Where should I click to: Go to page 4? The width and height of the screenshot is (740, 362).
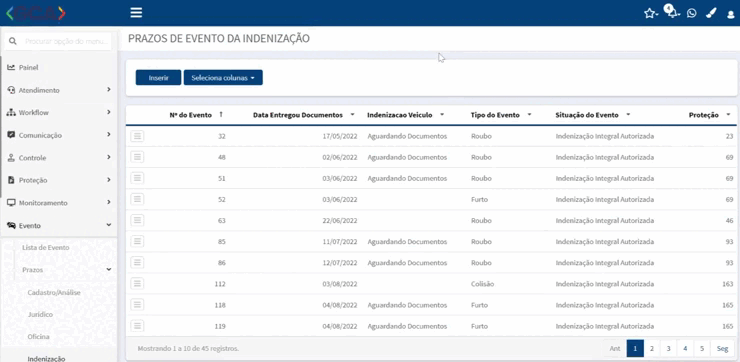tap(685, 348)
